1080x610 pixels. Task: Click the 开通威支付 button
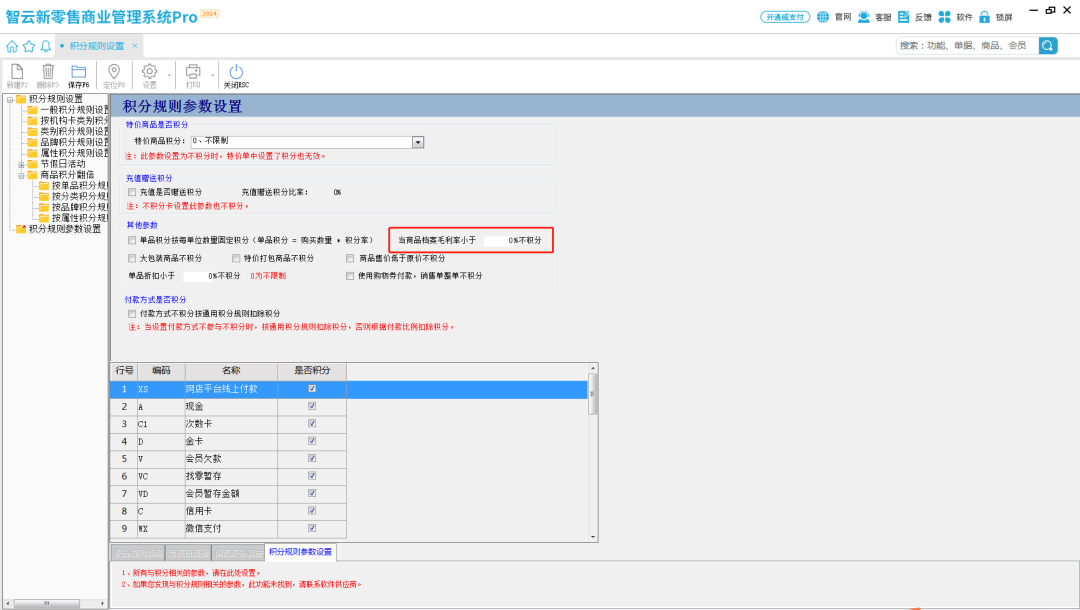785,17
